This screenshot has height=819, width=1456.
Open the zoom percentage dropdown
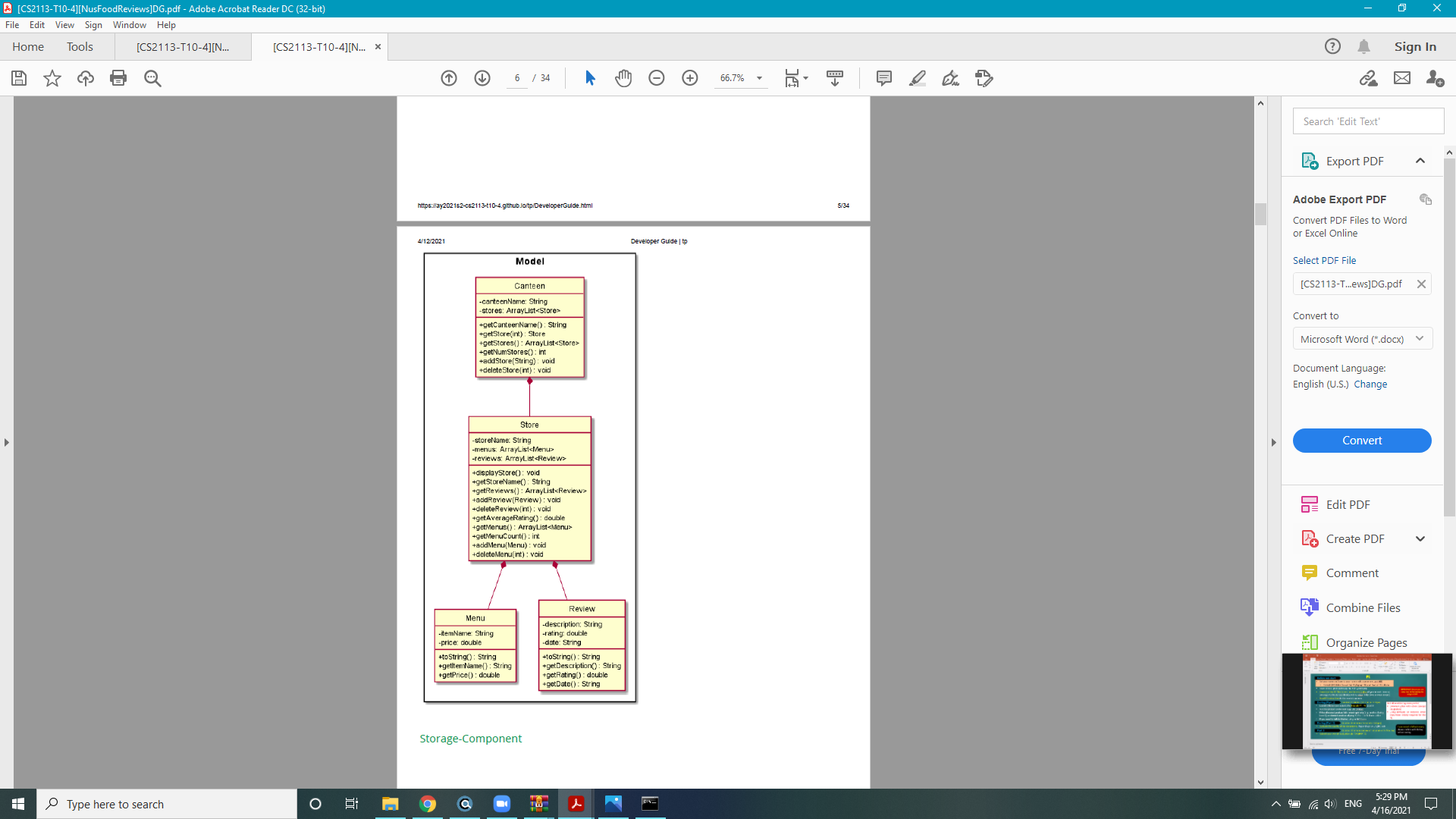click(759, 78)
